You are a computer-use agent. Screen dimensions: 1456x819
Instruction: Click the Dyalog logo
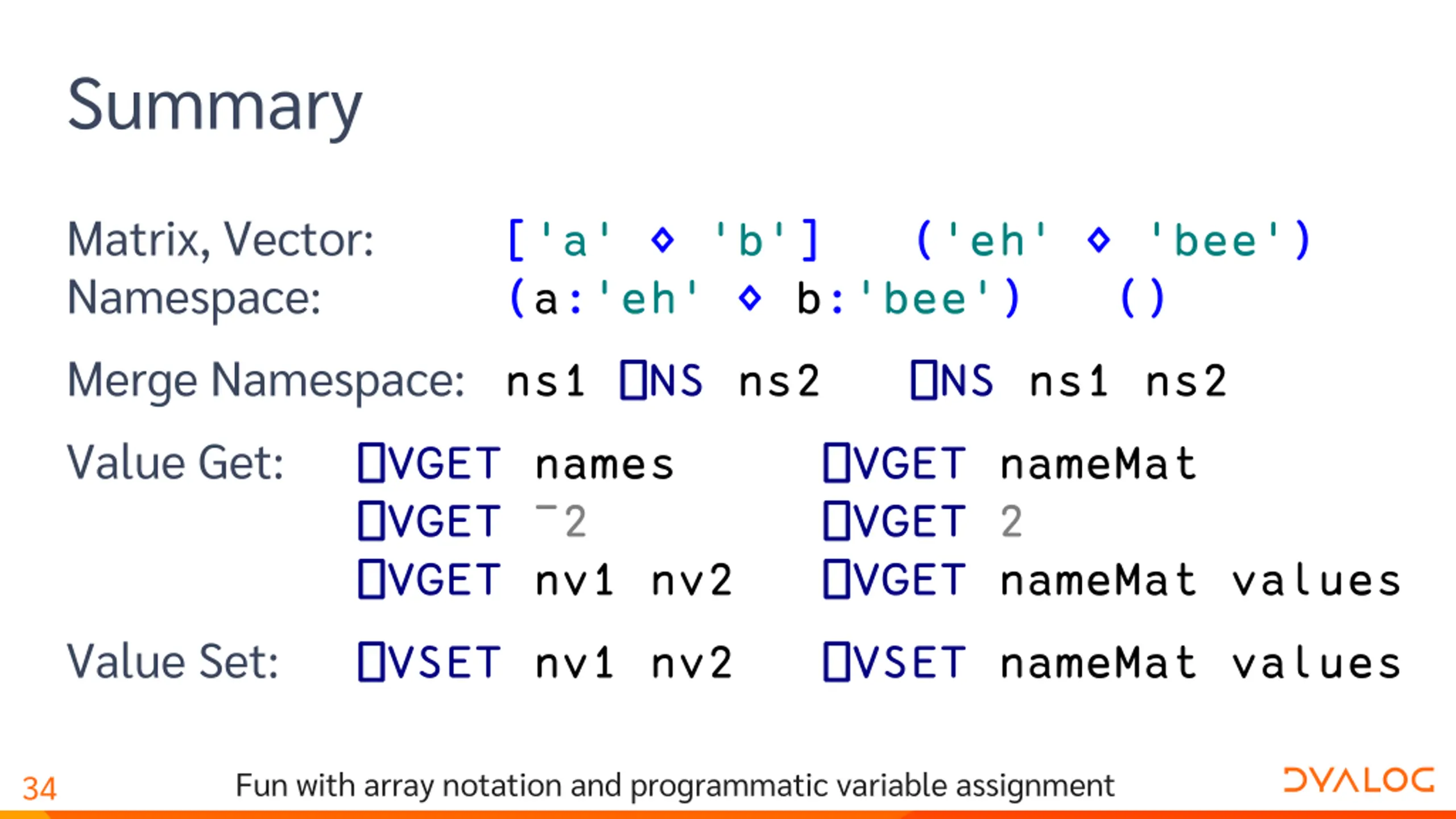[x=1359, y=780]
